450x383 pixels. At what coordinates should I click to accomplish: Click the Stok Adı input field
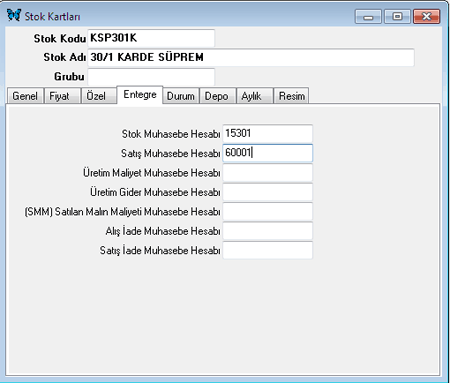click(x=251, y=57)
